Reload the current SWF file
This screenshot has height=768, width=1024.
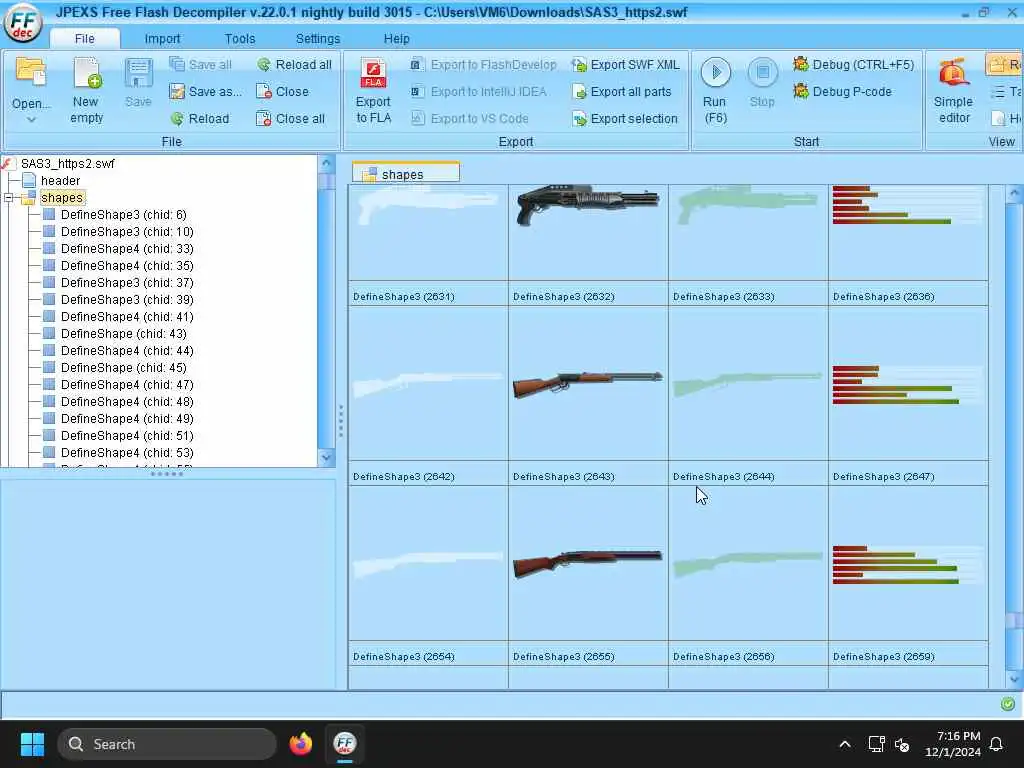(200, 118)
